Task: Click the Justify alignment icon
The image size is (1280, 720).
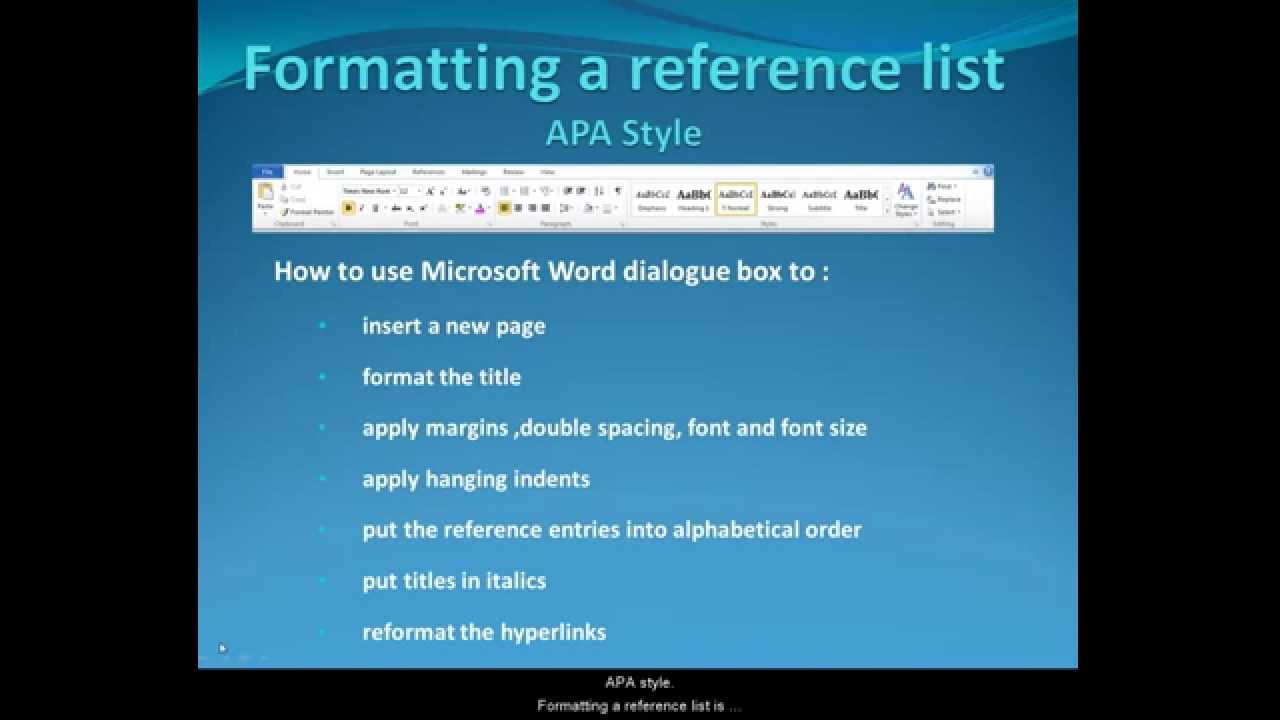Action: tap(546, 208)
